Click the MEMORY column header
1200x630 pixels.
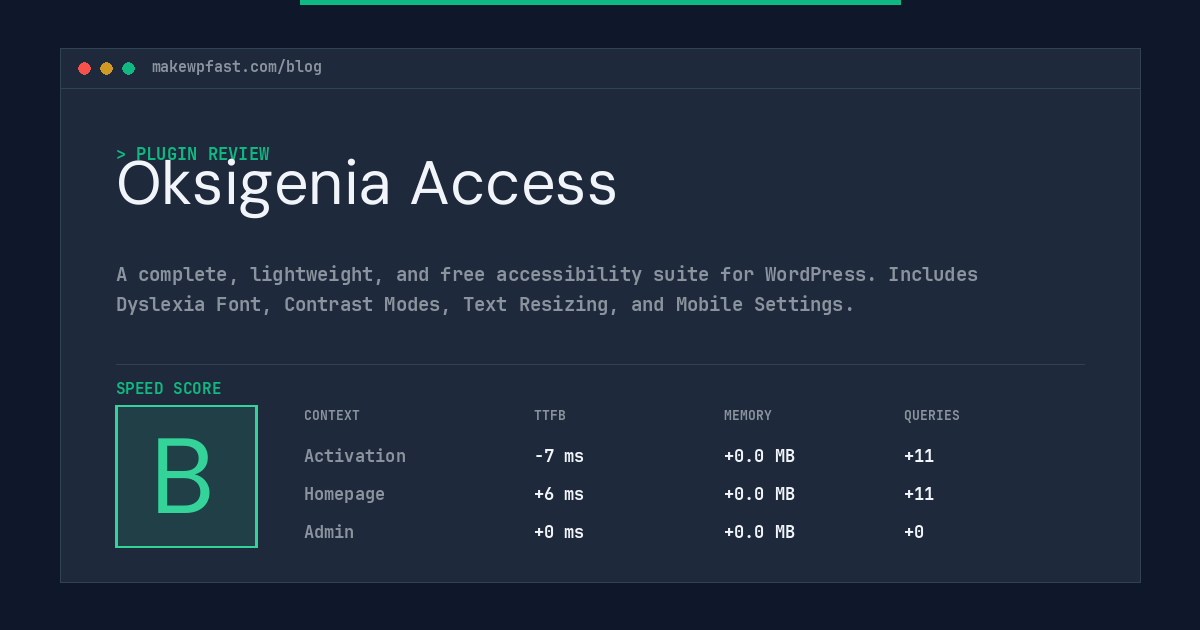tap(748, 415)
